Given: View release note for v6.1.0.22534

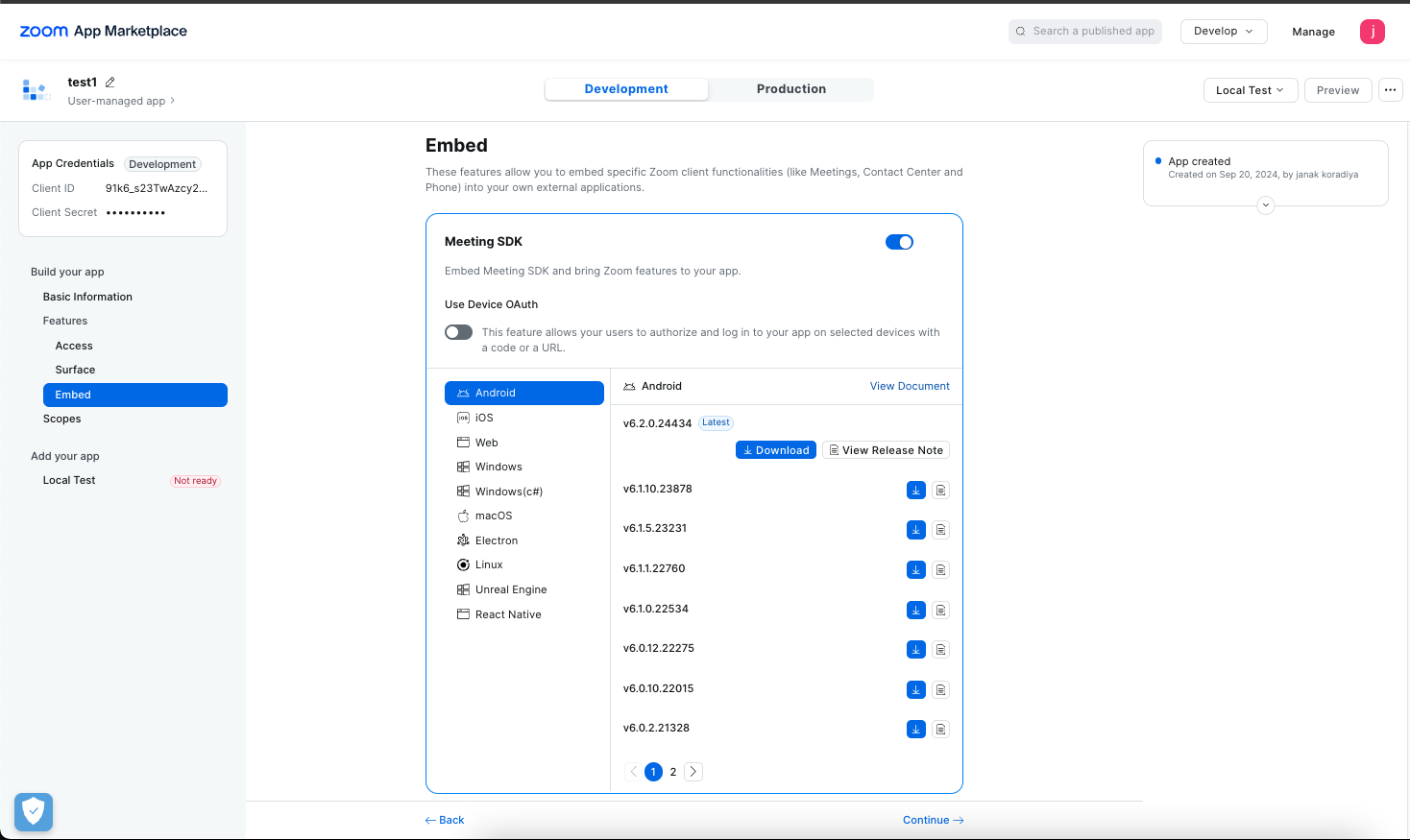Looking at the screenshot, I should [x=941, y=611].
